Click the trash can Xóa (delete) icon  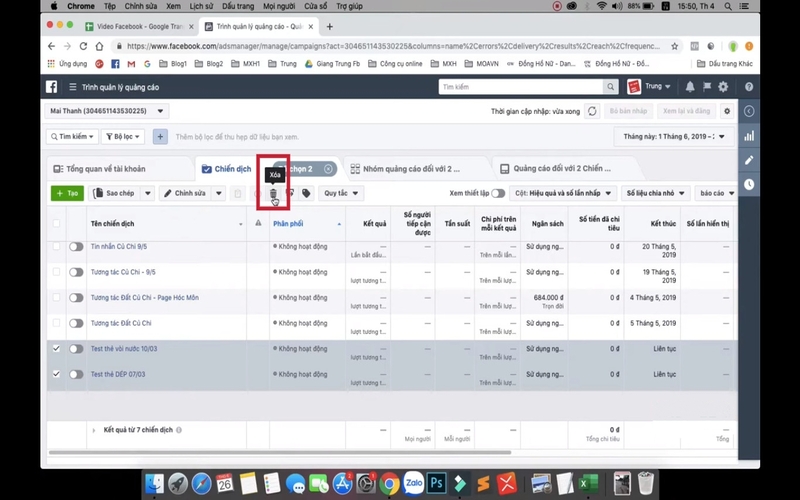[x=273, y=193]
